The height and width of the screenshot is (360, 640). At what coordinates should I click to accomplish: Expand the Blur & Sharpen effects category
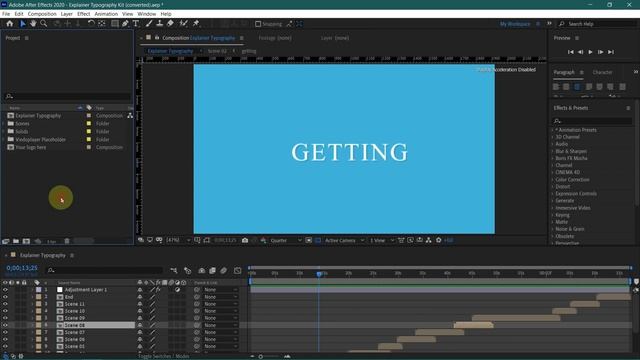point(553,151)
